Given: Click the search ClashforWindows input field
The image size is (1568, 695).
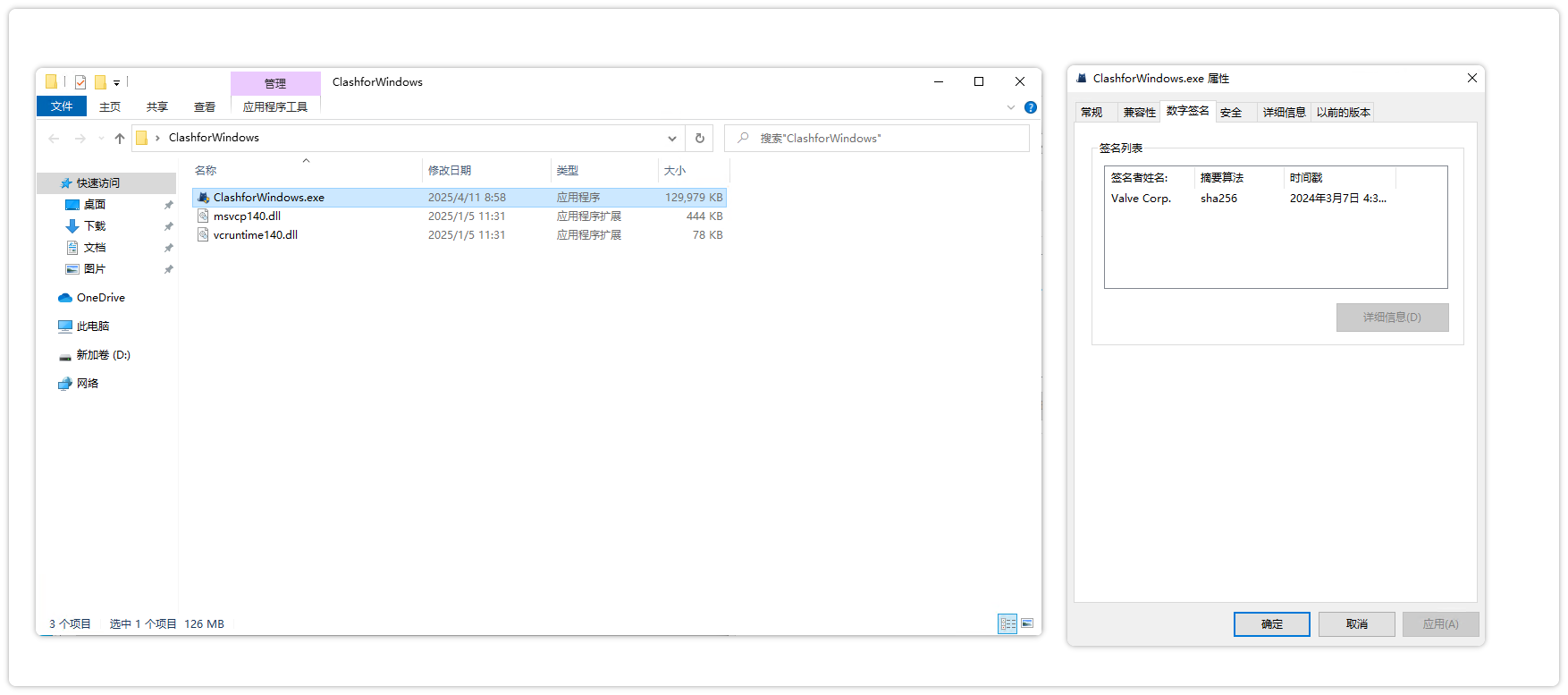Looking at the screenshot, I should click(885, 138).
